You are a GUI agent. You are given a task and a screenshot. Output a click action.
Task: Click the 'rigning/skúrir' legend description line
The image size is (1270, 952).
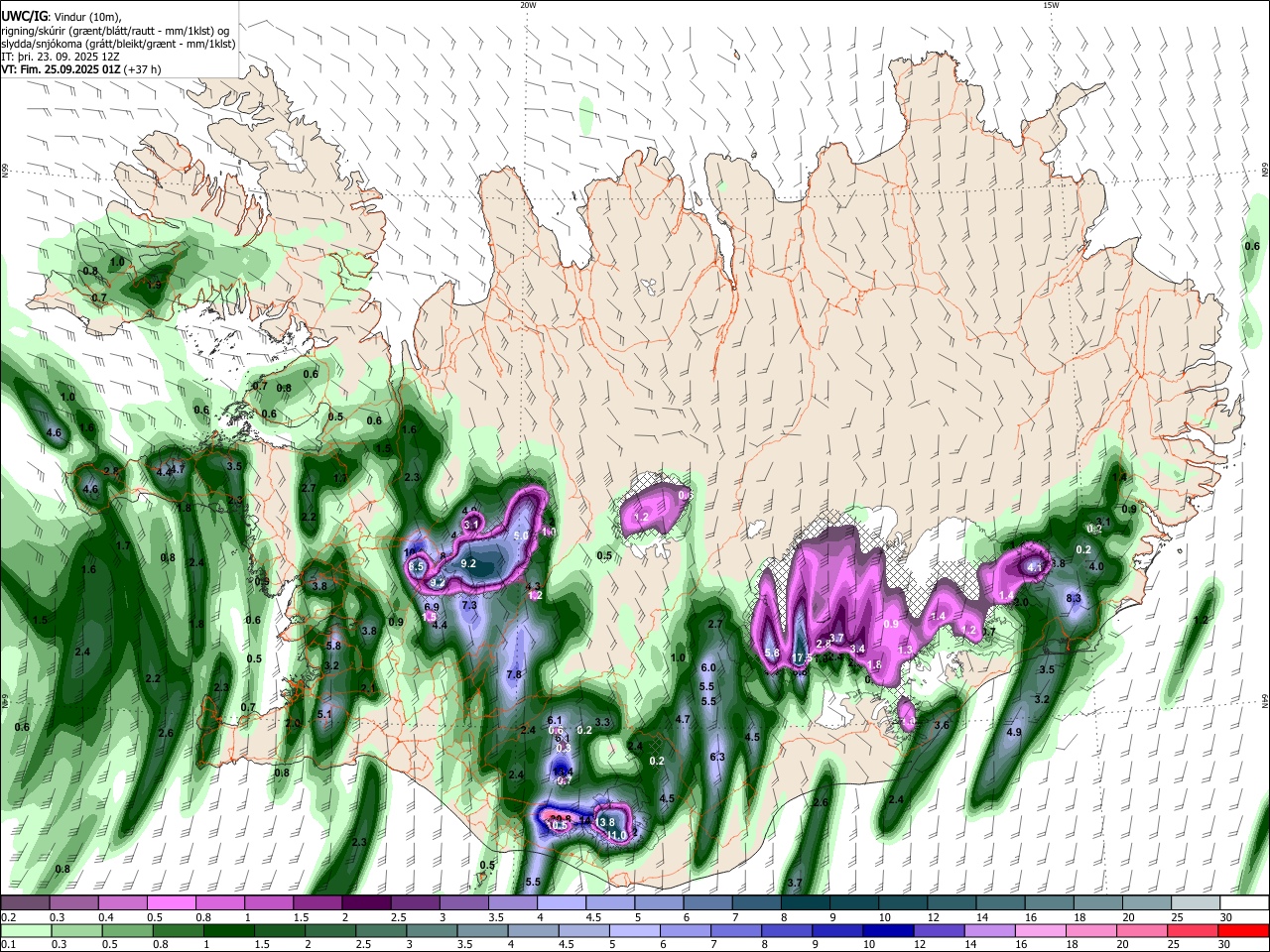click(x=117, y=31)
